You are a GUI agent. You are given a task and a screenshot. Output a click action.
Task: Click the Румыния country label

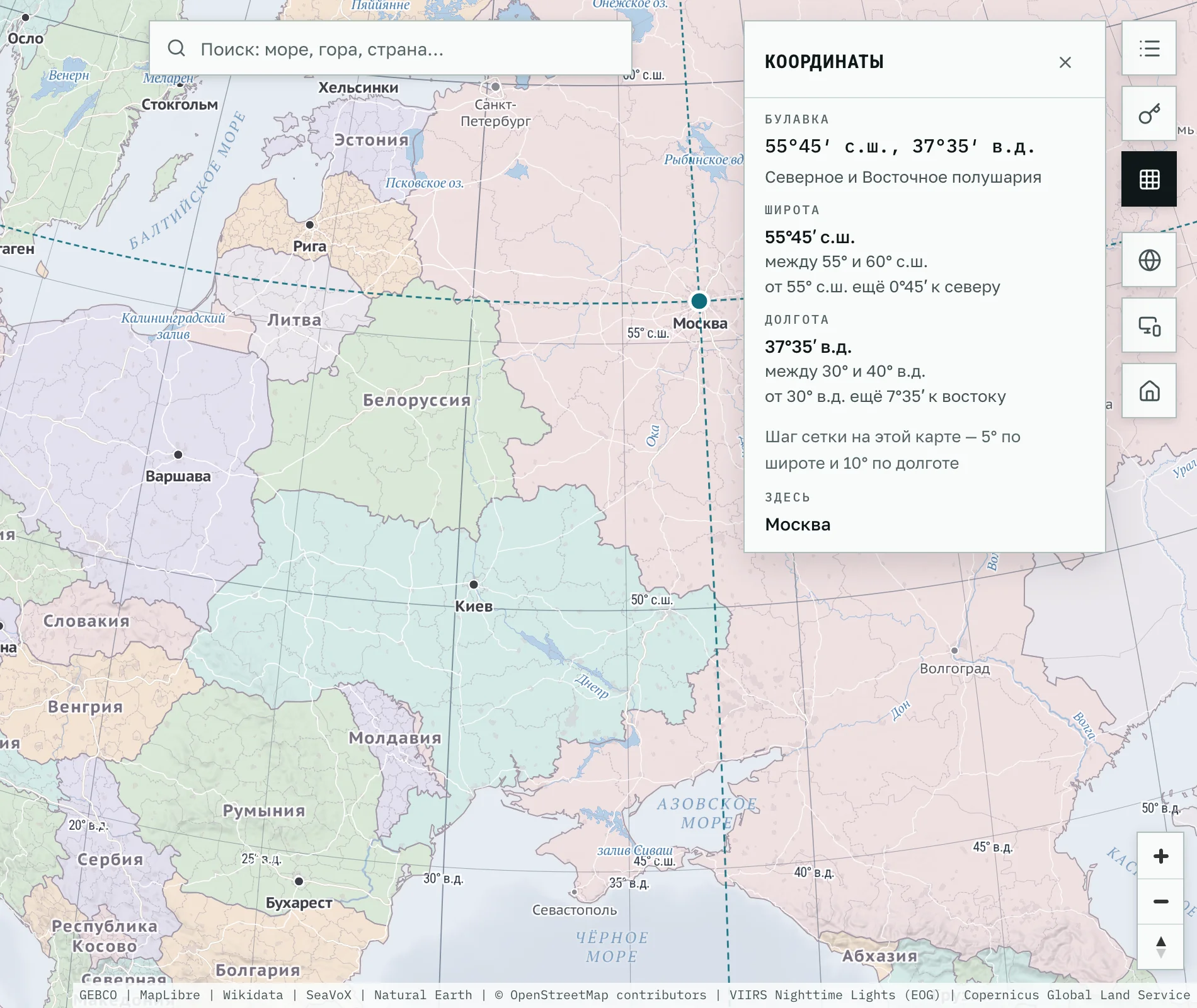264,811
